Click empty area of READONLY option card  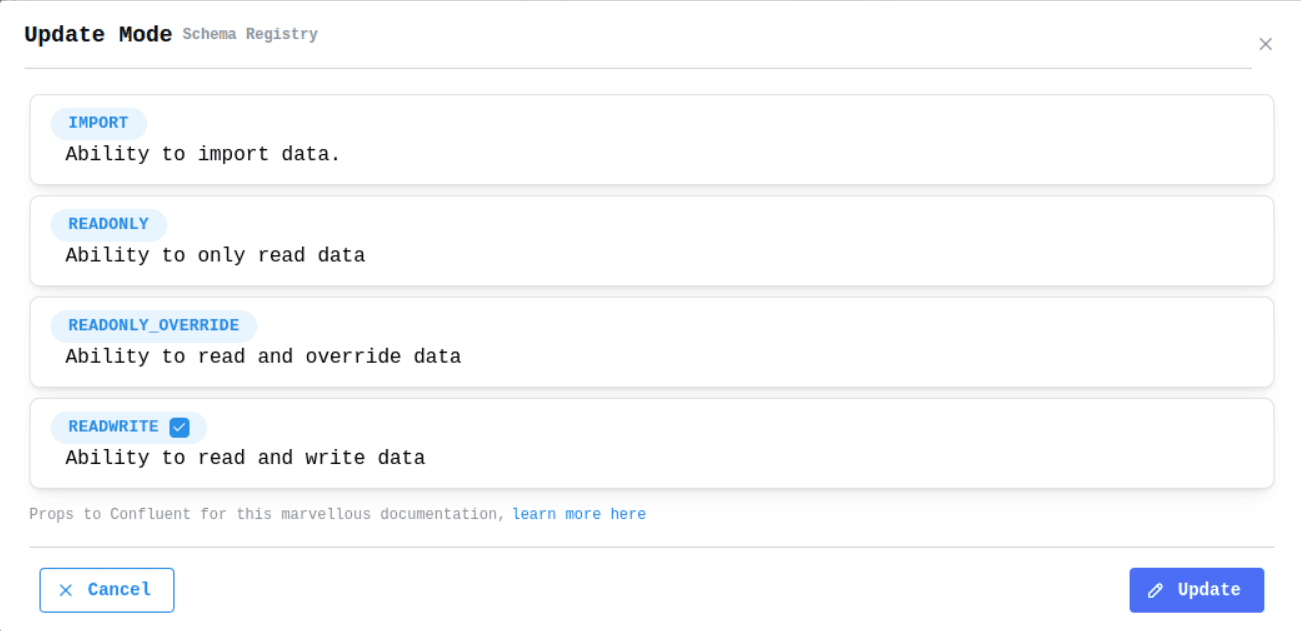pyautogui.click(x=800, y=241)
